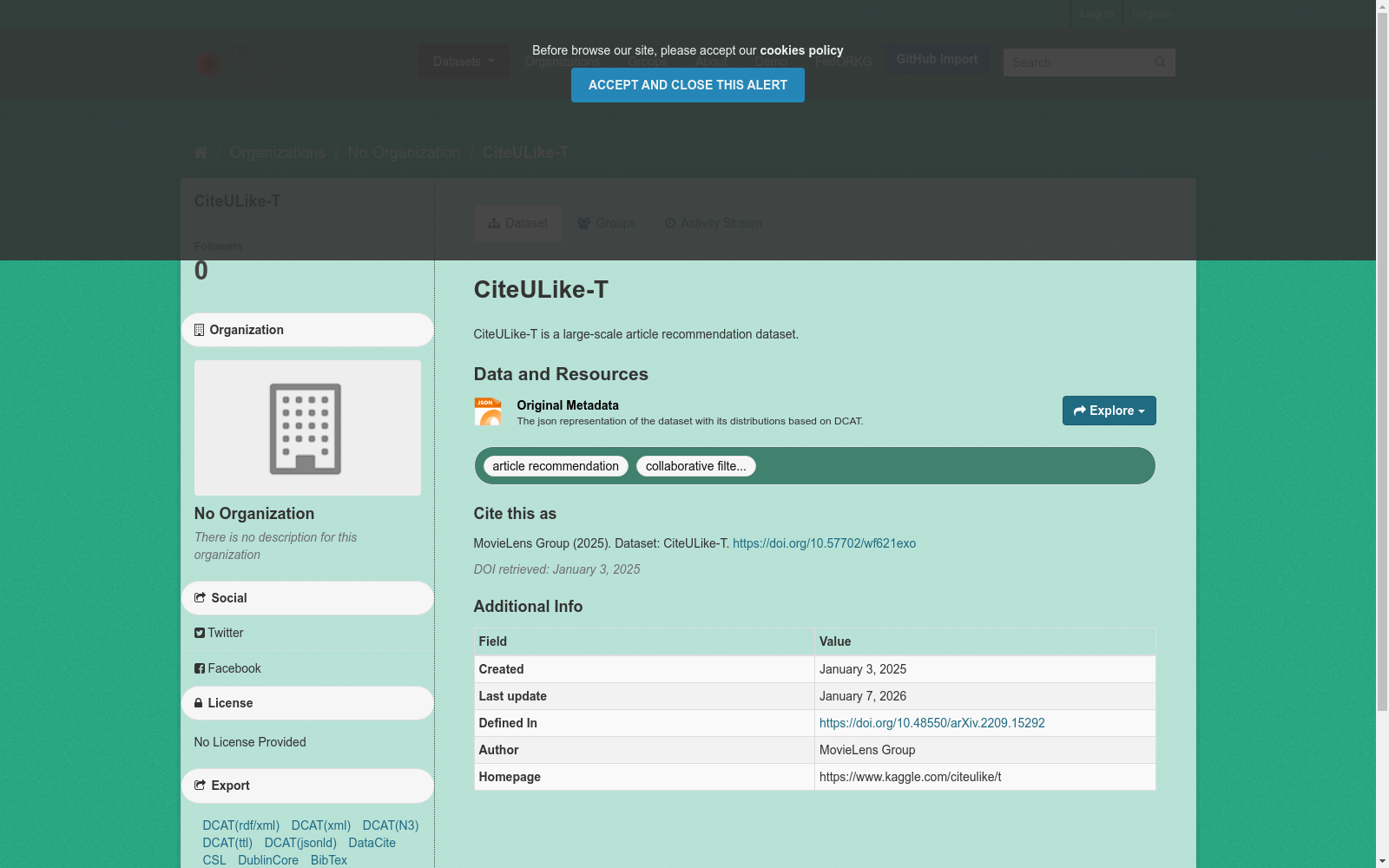The height and width of the screenshot is (868, 1389).
Task: Switch to the Groups tab
Action: pos(607,223)
